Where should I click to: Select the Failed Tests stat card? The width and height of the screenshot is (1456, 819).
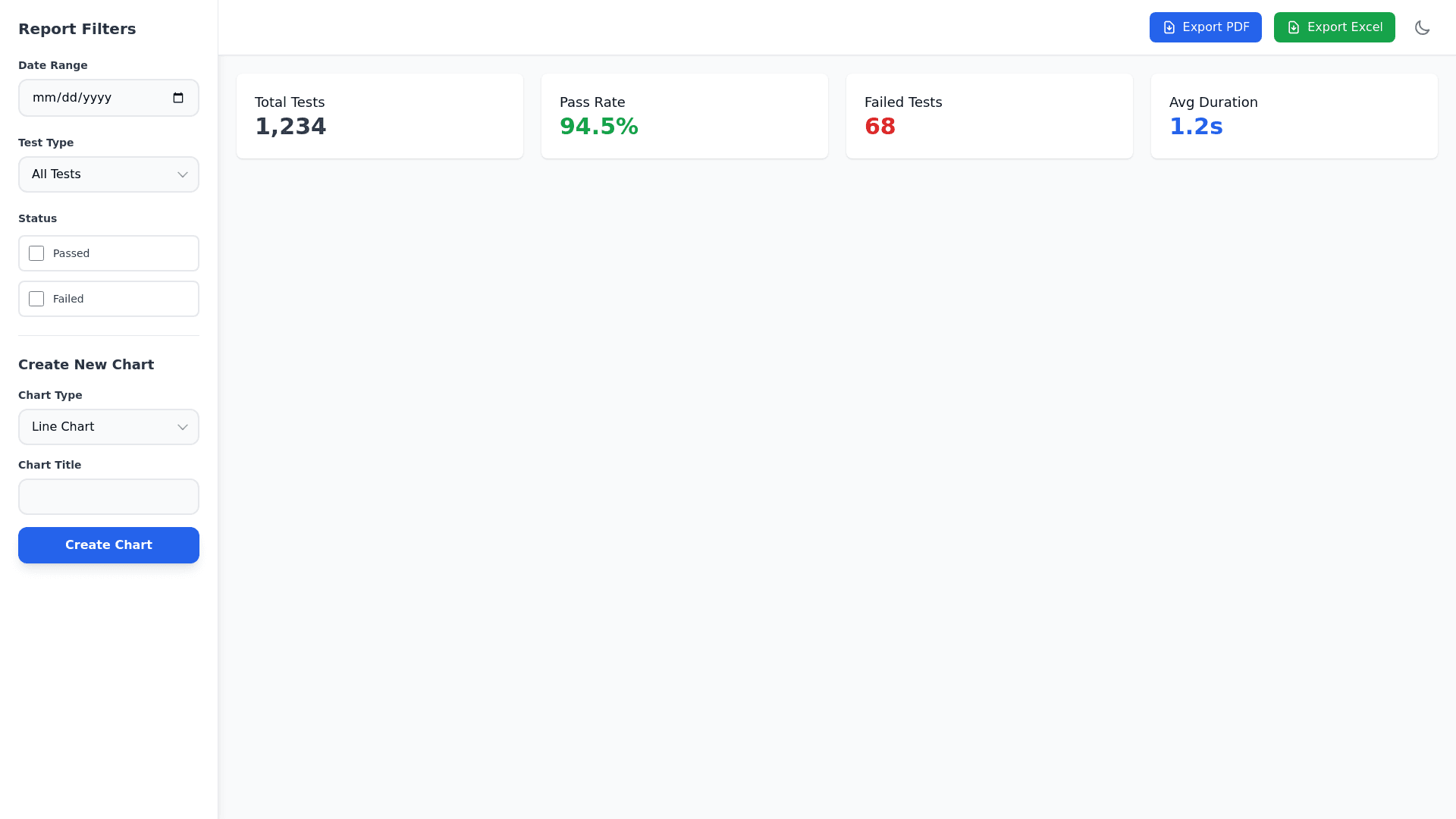pos(989,116)
